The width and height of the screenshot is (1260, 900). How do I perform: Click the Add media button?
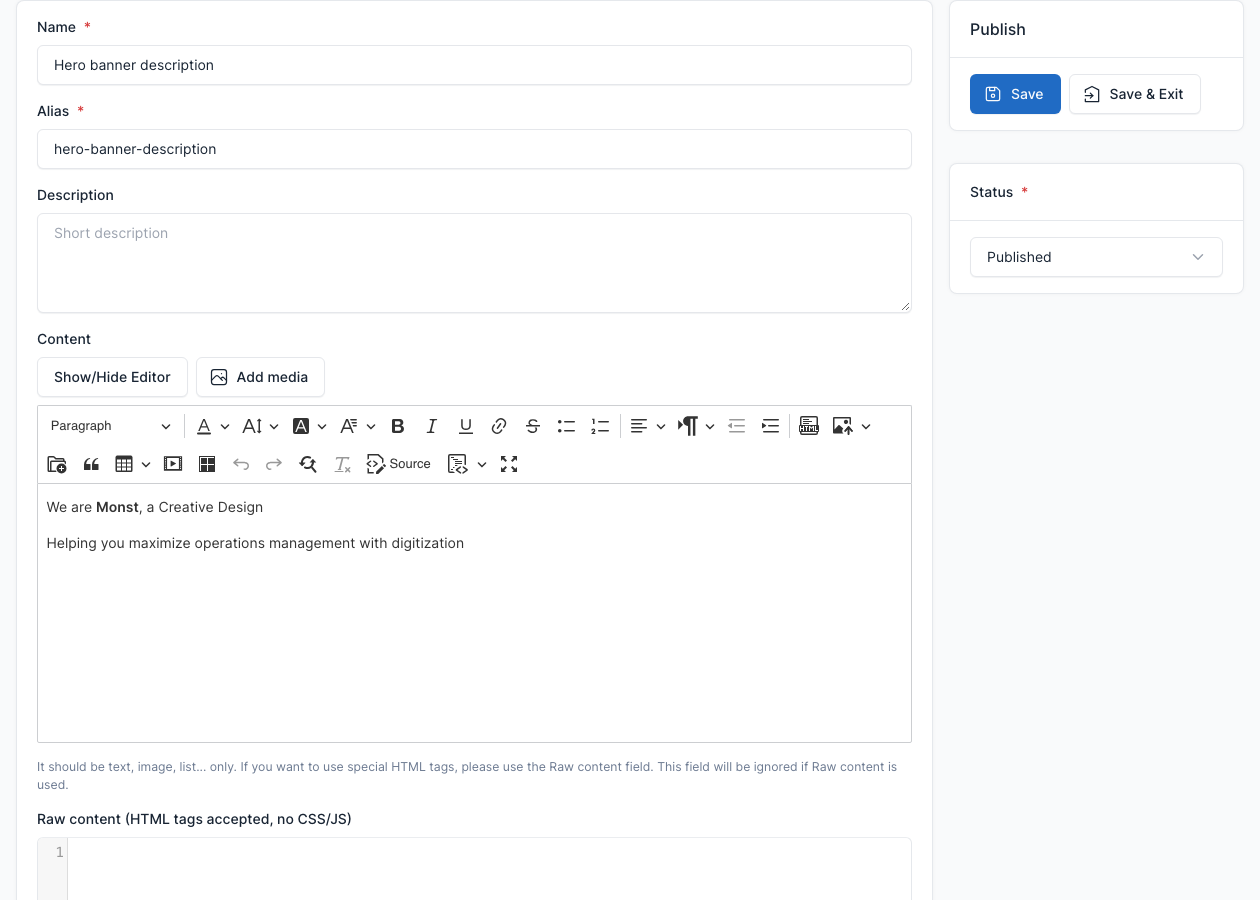(260, 377)
